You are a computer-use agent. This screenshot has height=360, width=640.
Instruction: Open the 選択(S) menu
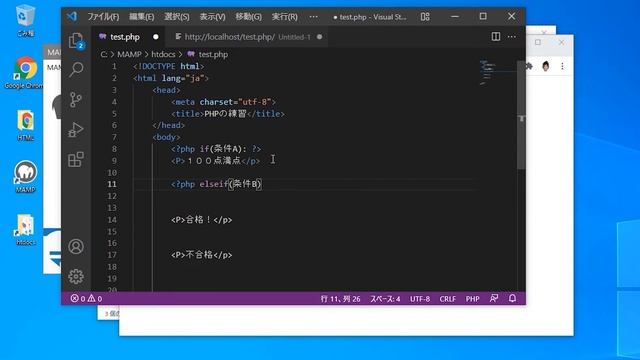[177, 17]
